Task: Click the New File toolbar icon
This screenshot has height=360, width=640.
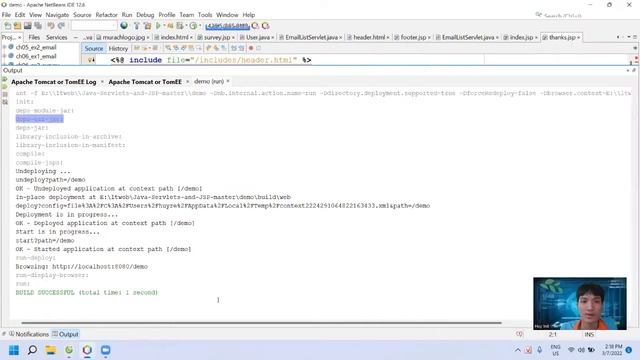Action: point(8,26)
